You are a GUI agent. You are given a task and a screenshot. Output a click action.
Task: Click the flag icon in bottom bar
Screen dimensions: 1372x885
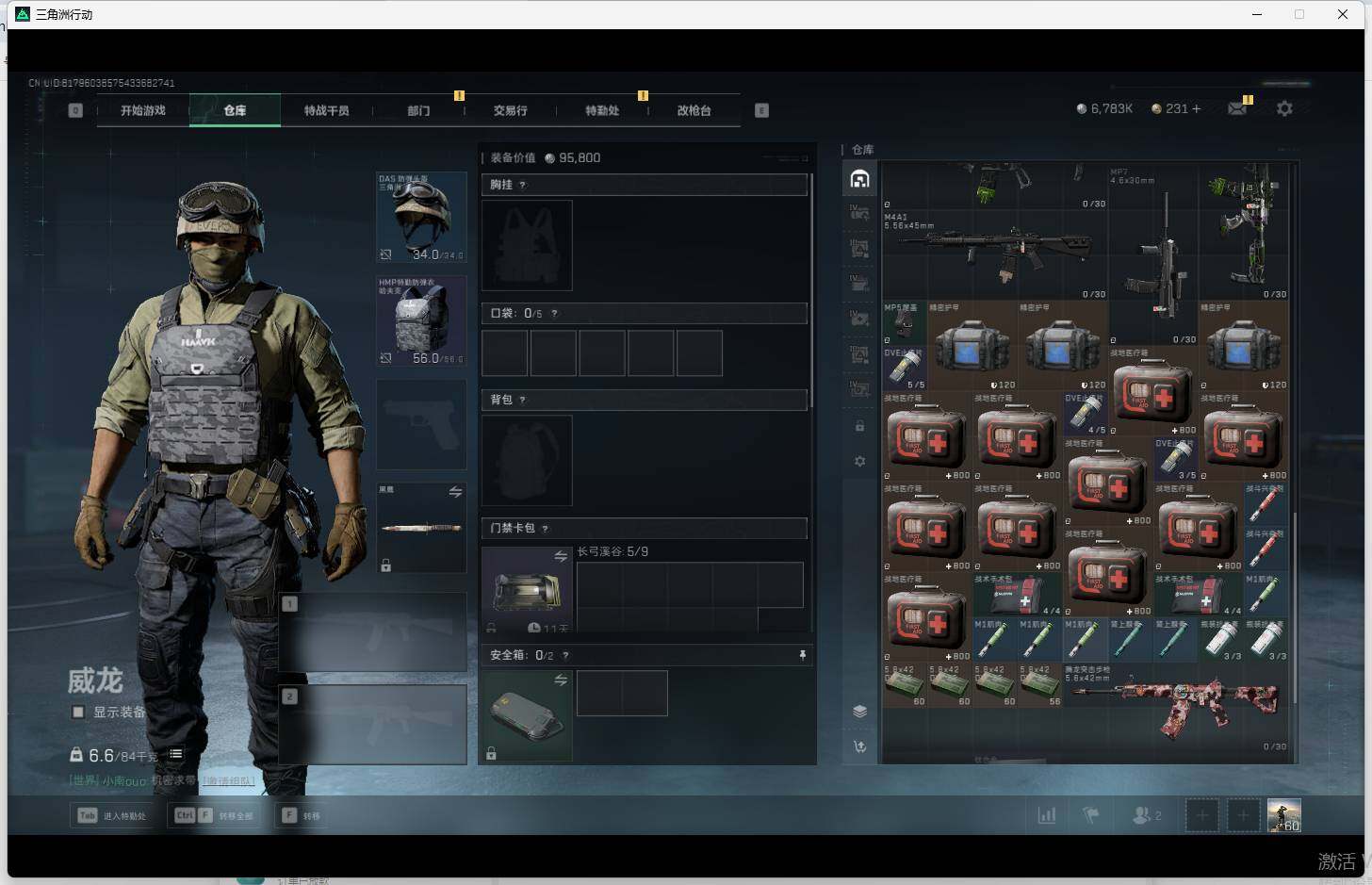click(x=1091, y=815)
